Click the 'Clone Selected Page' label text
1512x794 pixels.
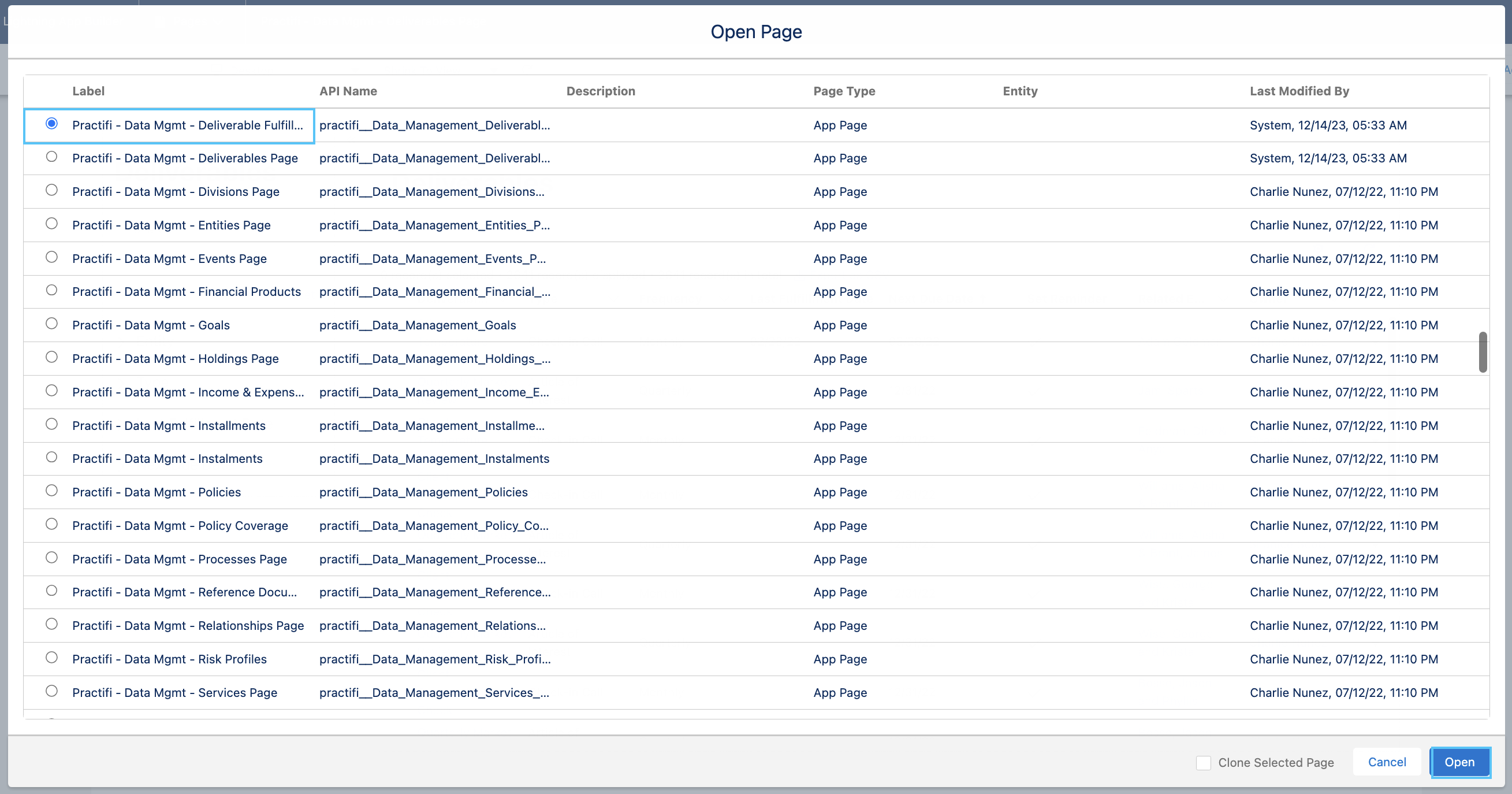coord(1276,762)
